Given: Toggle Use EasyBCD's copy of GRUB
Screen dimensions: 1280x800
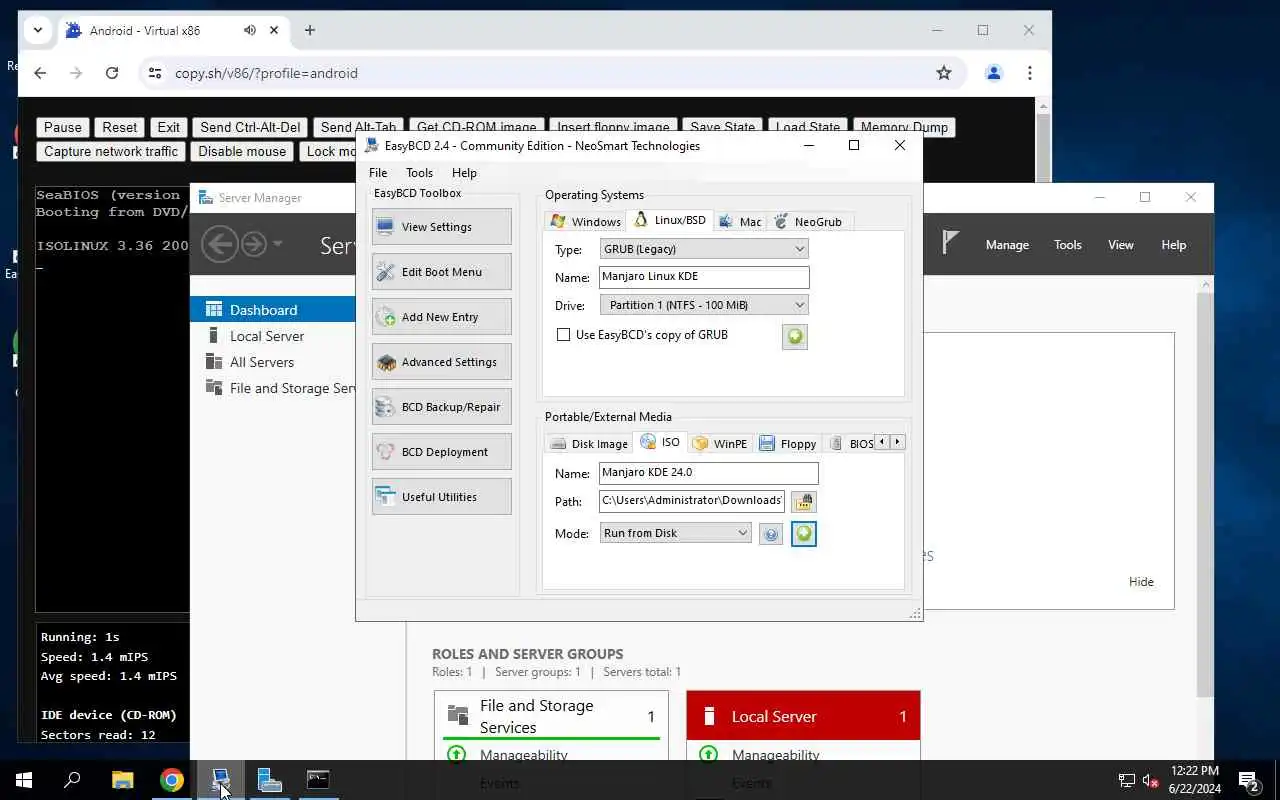Looking at the screenshot, I should (564, 335).
